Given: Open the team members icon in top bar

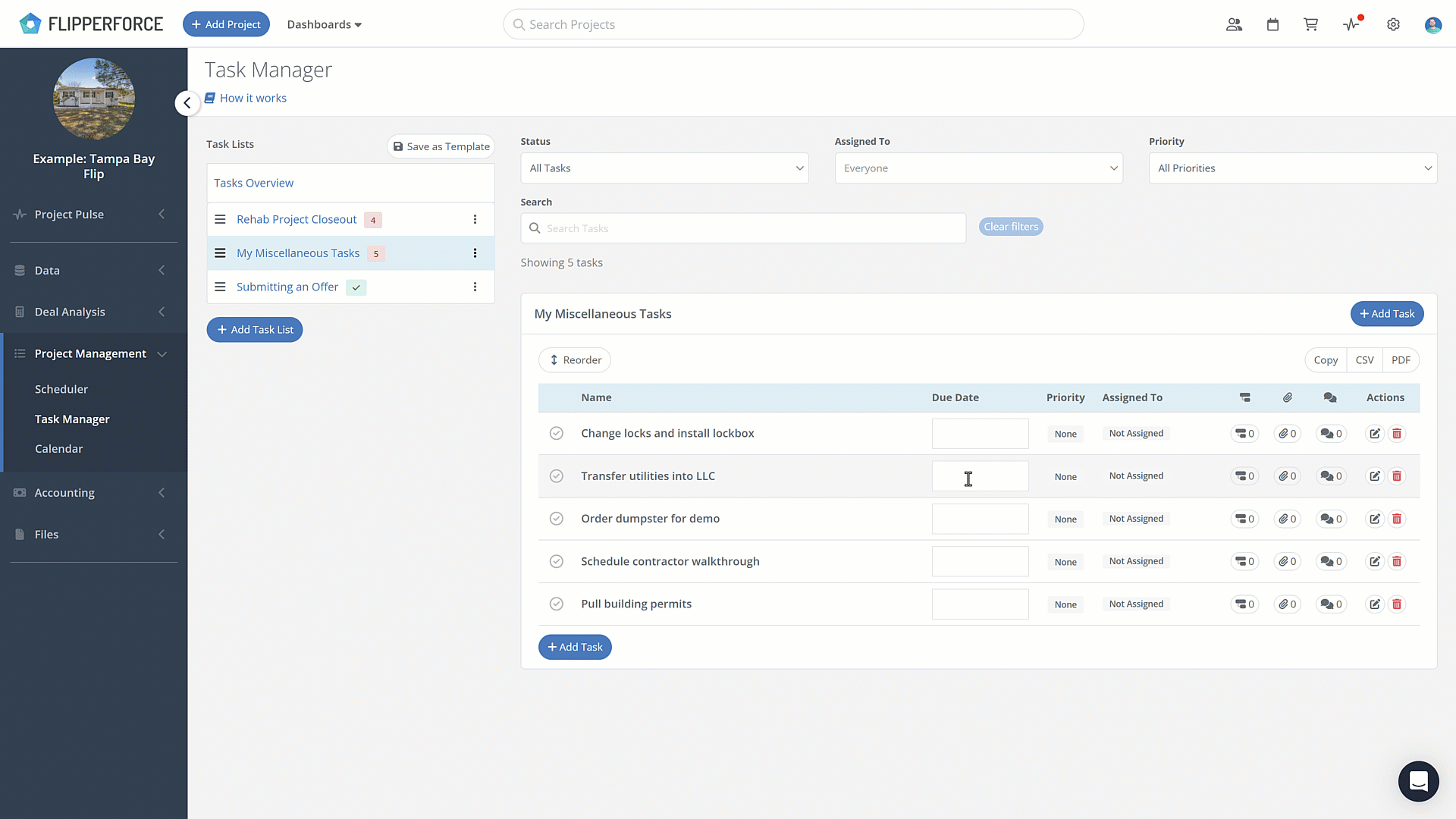Looking at the screenshot, I should 1234,24.
